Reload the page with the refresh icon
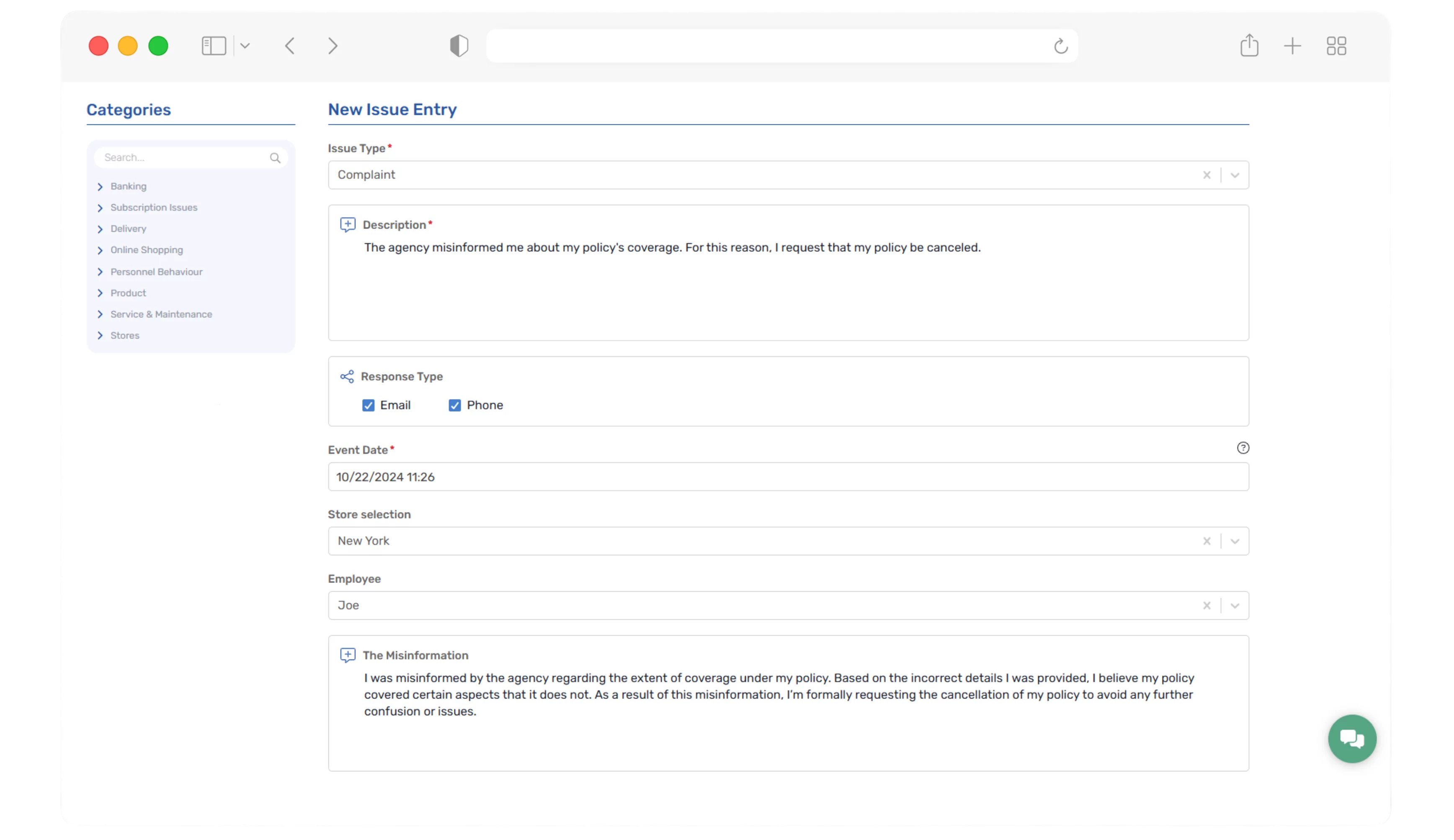This screenshot has width=1454, height=840. tap(1060, 46)
